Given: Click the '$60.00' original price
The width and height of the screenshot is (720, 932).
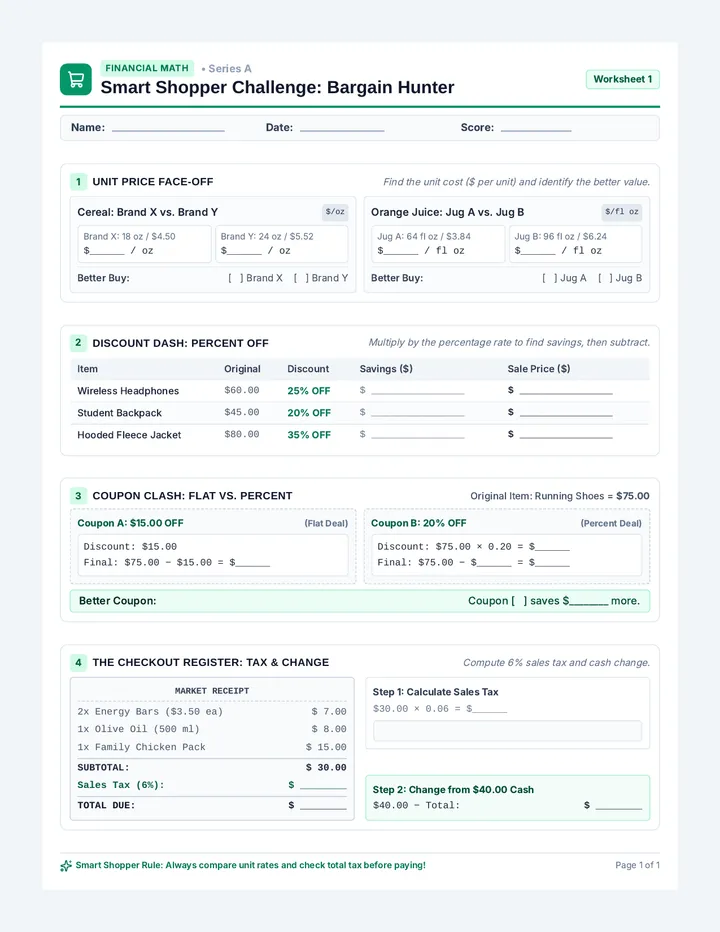Looking at the screenshot, I should tap(241, 391).
